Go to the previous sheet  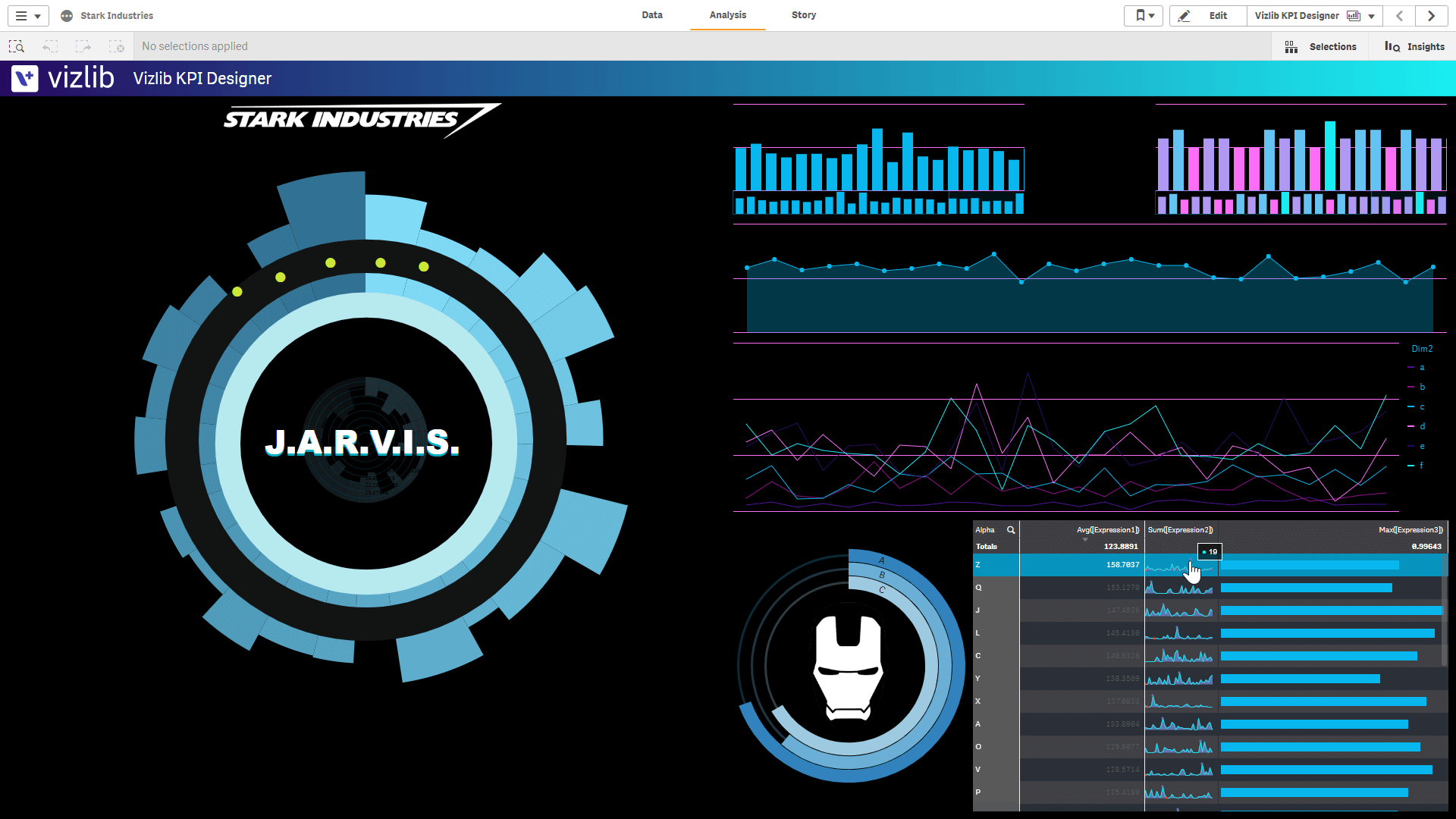click(1400, 16)
